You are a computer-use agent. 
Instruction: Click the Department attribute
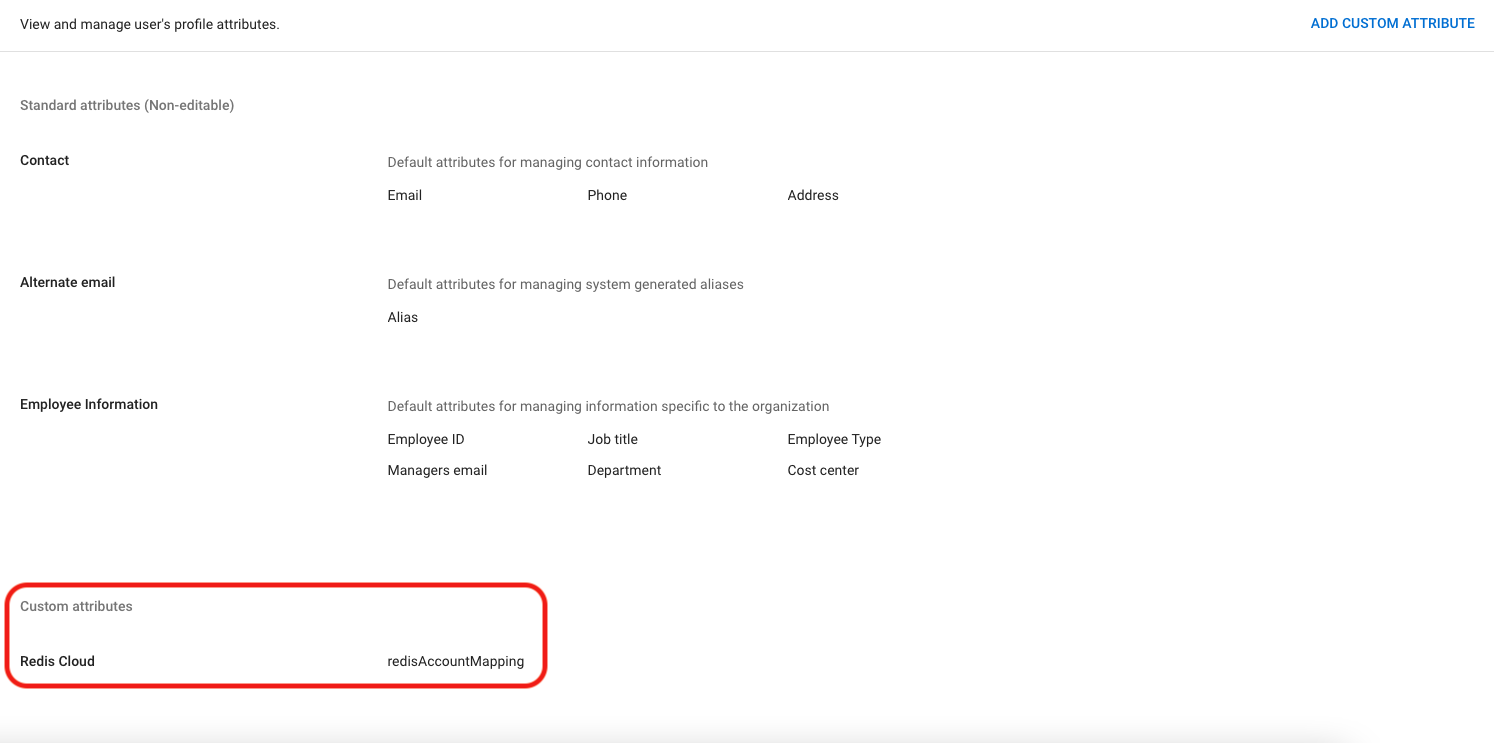tap(624, 470)
